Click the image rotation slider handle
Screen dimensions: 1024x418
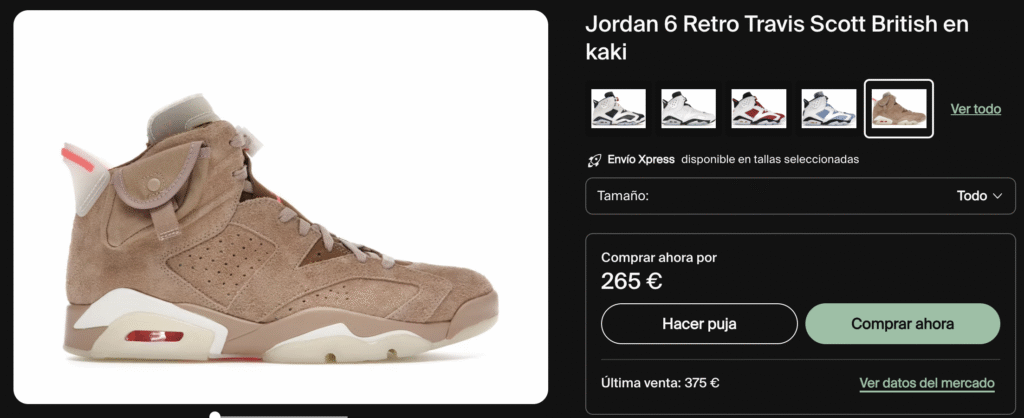tap(215, 415)
